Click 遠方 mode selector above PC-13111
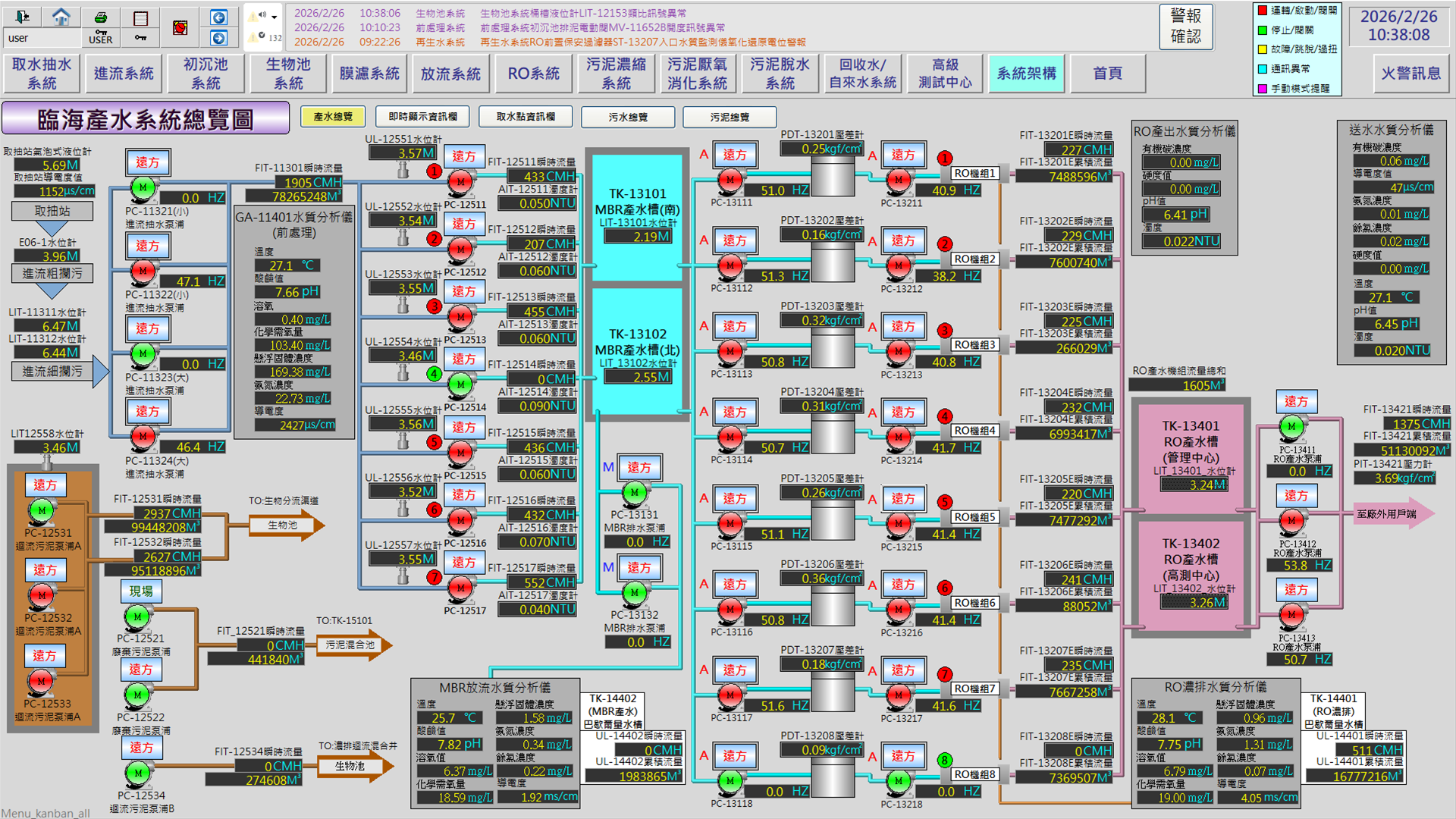This screenshot has height=819, width=1456. 734,155
